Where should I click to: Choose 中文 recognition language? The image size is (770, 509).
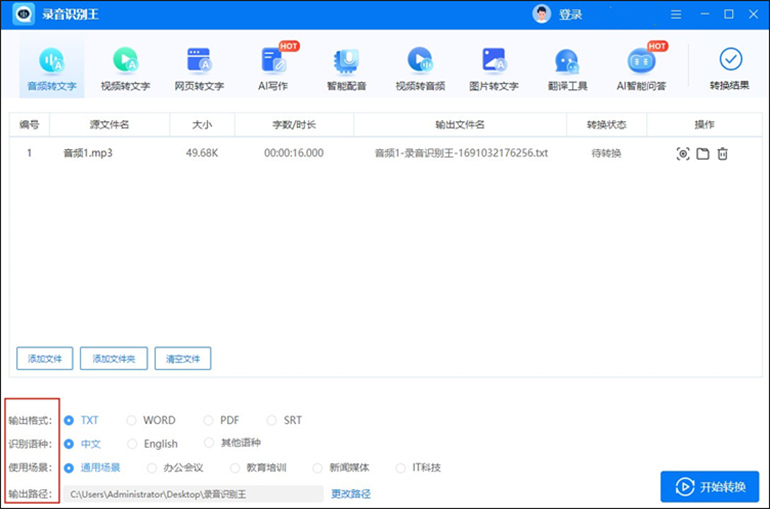point(82,444)
